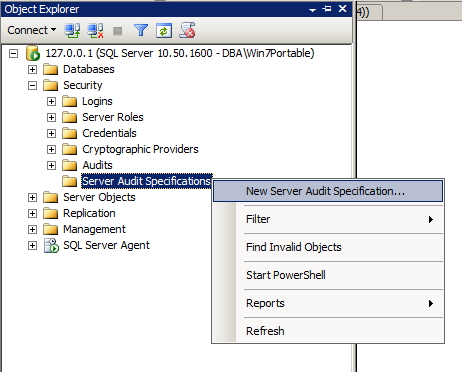The height and width of the screenshot is (372, 462).
Task: Select Start PowerShell menu entry
Action: [328, 275]
